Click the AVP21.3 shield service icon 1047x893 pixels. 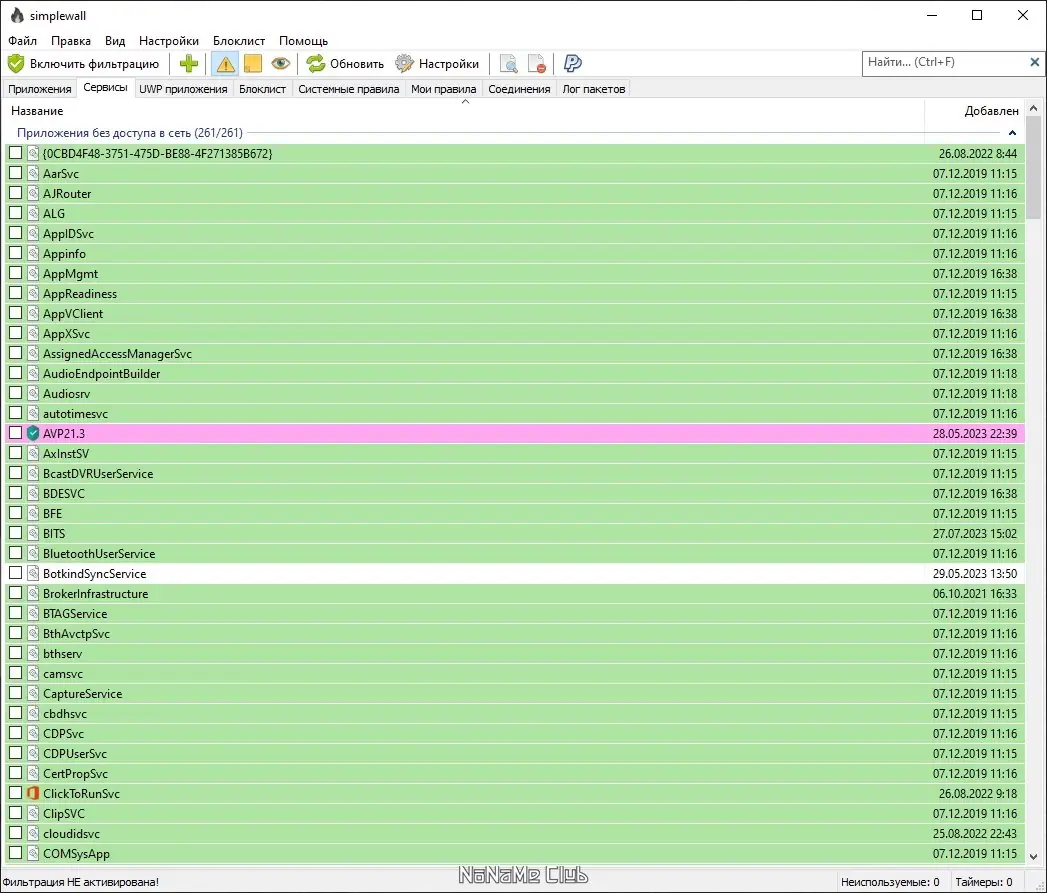tap(33, 433)
